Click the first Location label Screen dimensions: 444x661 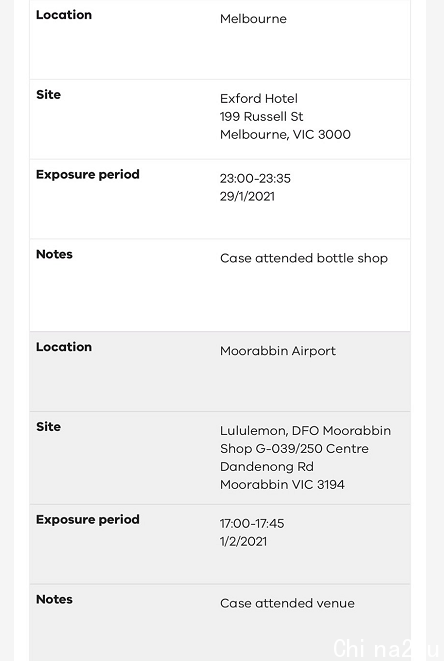64,15
